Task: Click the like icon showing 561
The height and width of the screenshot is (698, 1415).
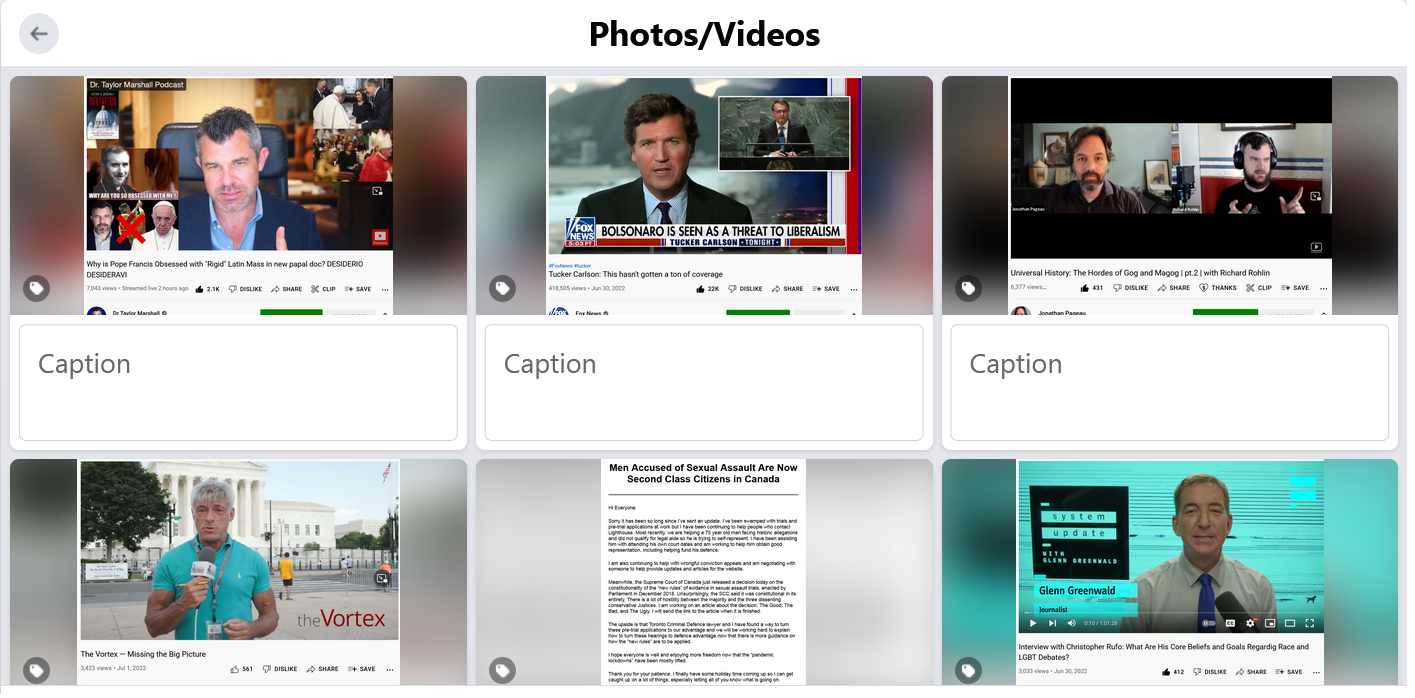Action: [x=235, y=669]
